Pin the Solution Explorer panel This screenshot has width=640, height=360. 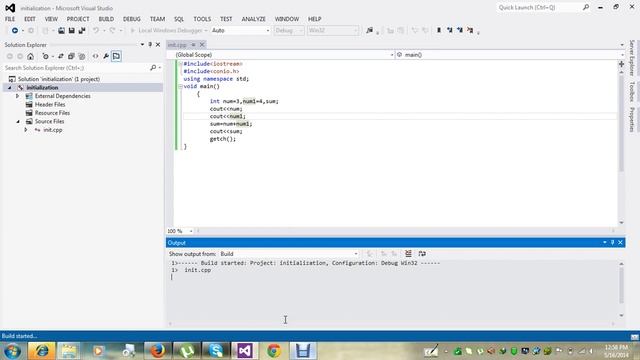[x=150, y=44]
